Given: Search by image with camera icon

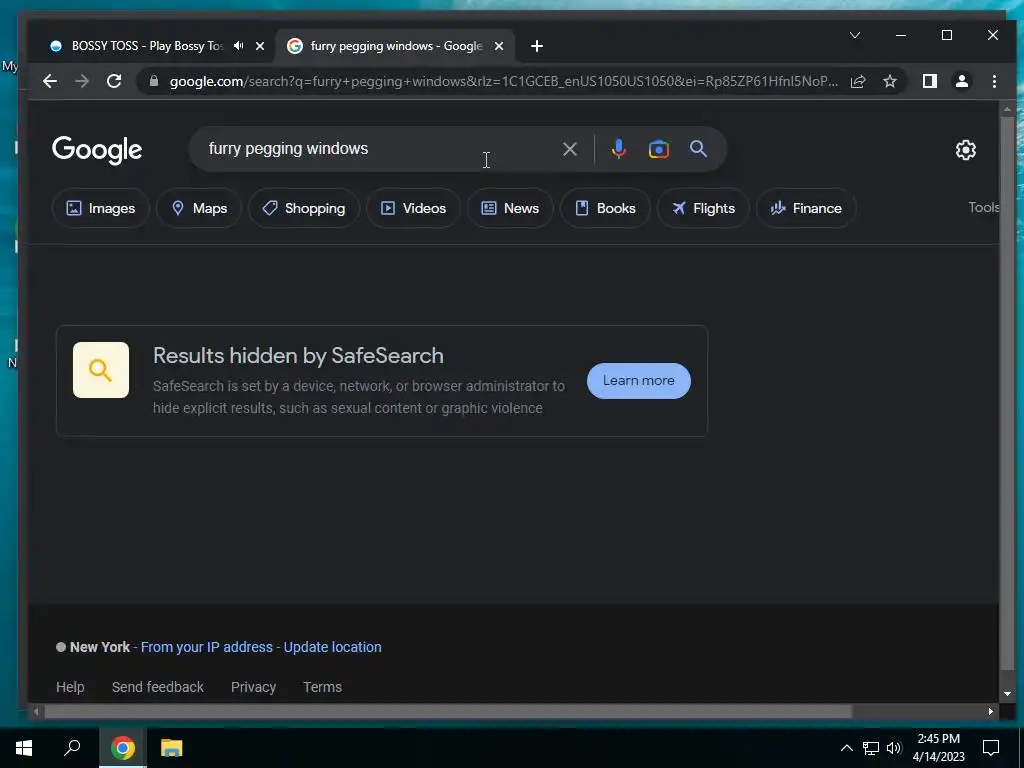Looking at the screenshot, I should [x=658, y=149].
